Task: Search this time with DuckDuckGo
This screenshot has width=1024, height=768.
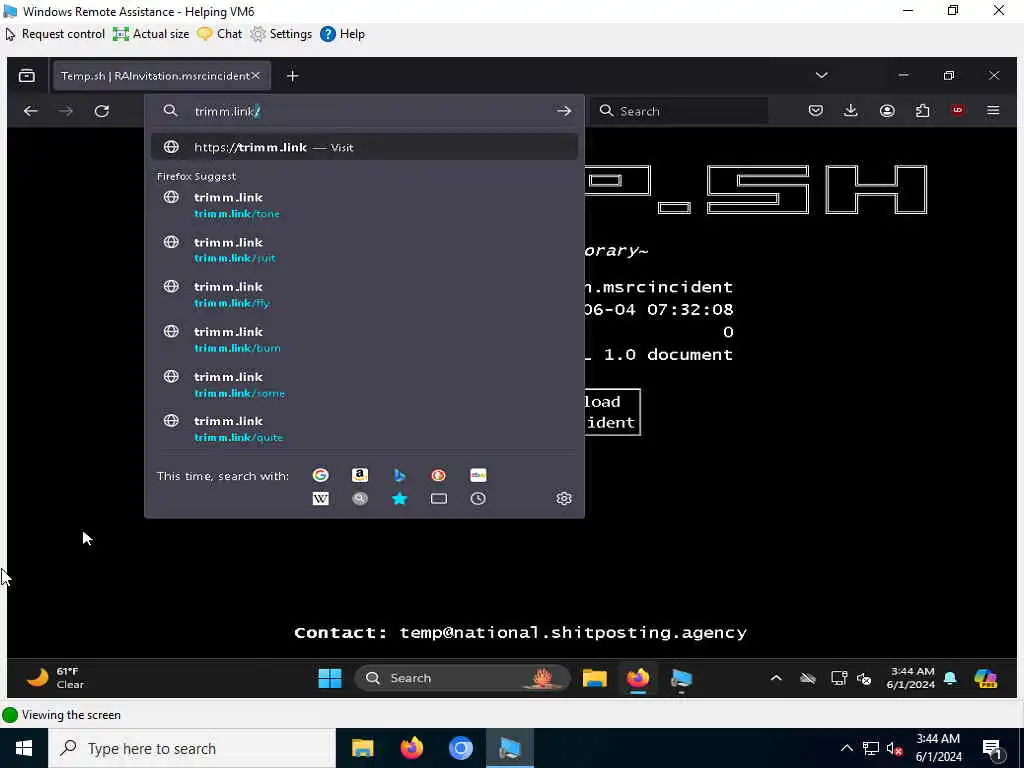Action: [439, 475]
